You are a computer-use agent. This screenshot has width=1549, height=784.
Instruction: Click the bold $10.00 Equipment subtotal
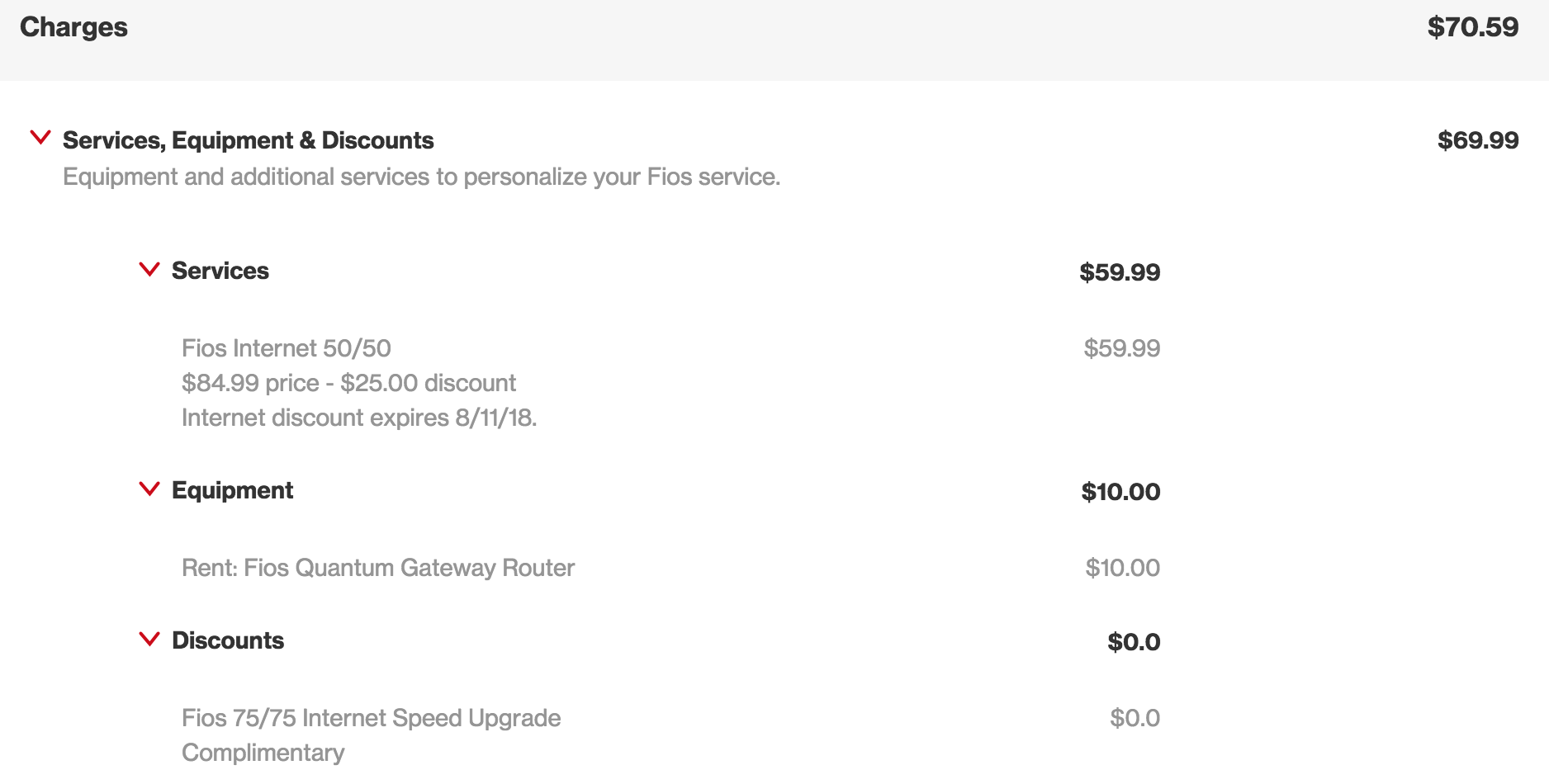[1120, 492]
